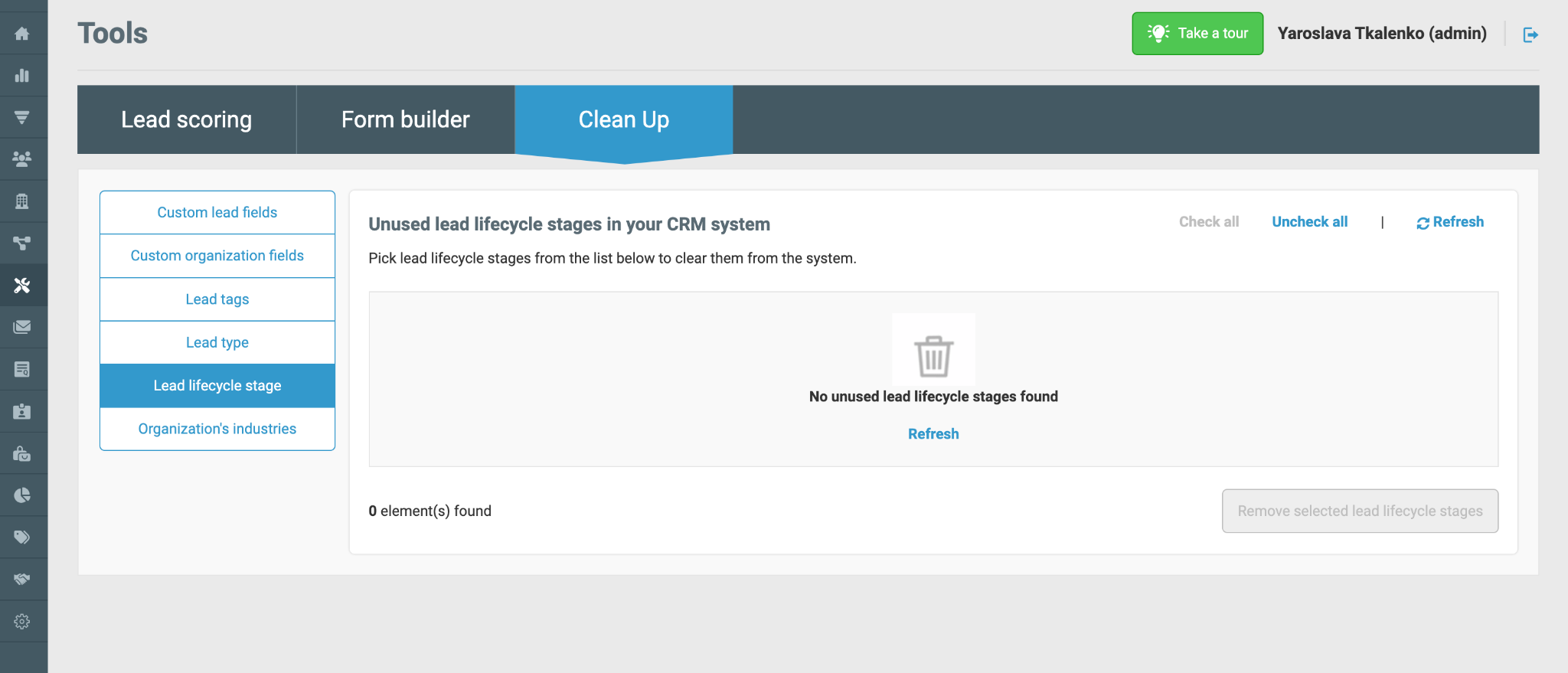This screenshot has height=673, width=1568.
Task: Click '0 element(s) found' text
Action: pos(430,511)
